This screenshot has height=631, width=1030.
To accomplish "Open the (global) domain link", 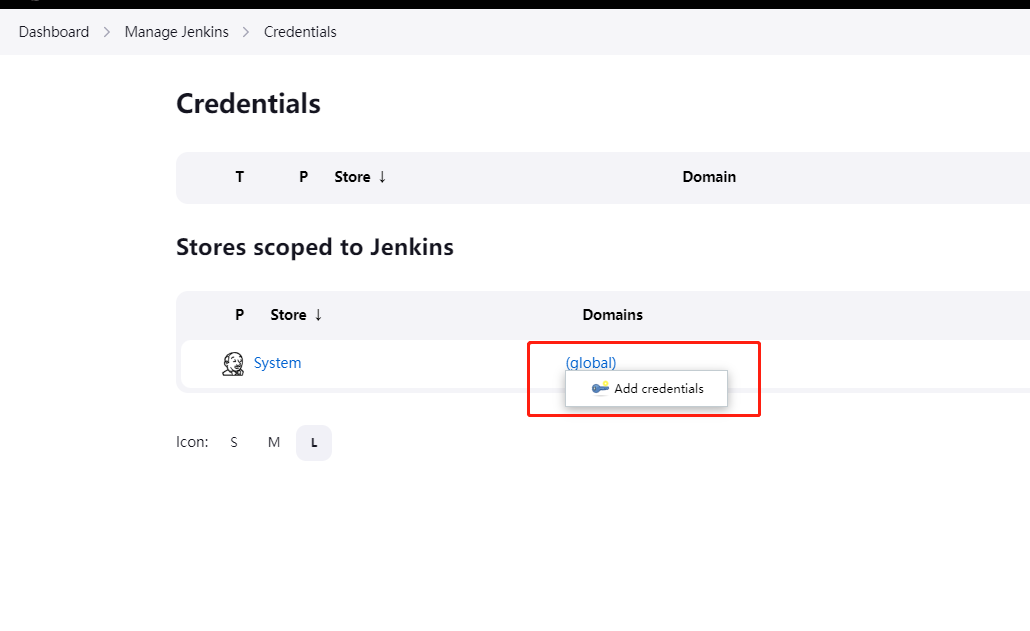I will point(590,362).
